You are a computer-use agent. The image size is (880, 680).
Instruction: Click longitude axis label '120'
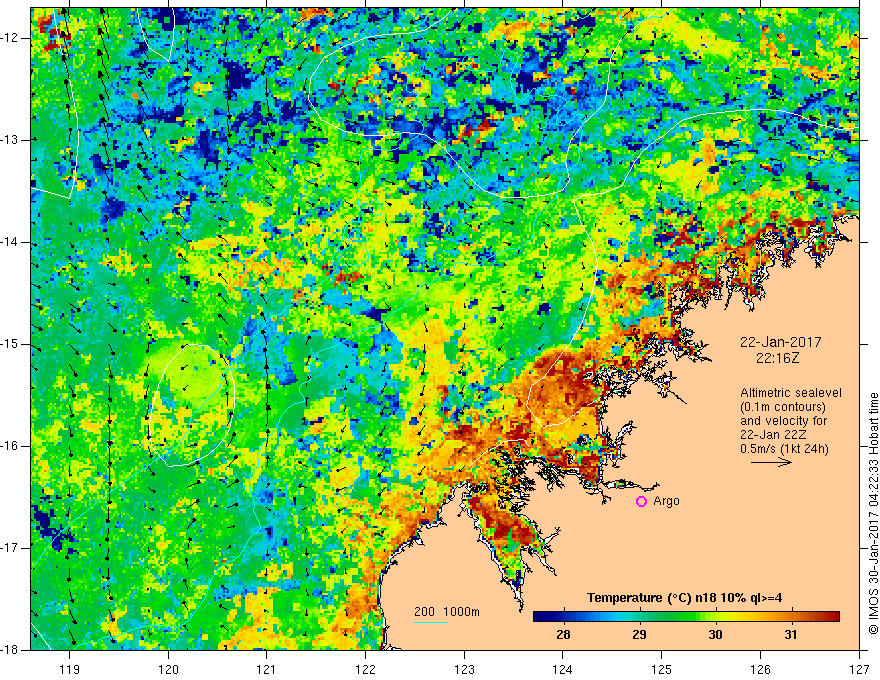pyautogui.click(x=168, y=669)
